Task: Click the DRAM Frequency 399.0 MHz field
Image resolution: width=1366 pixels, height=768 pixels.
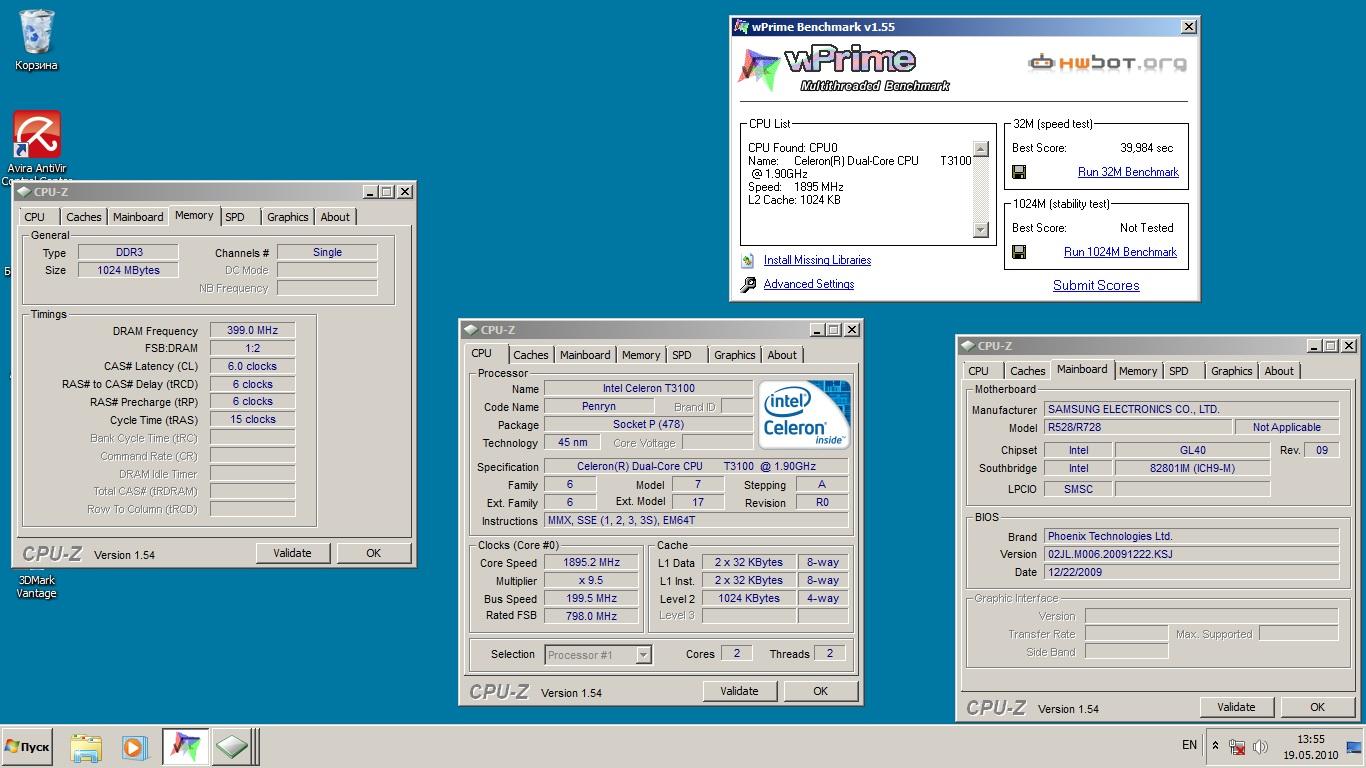Action: click(x=252, y=331)
